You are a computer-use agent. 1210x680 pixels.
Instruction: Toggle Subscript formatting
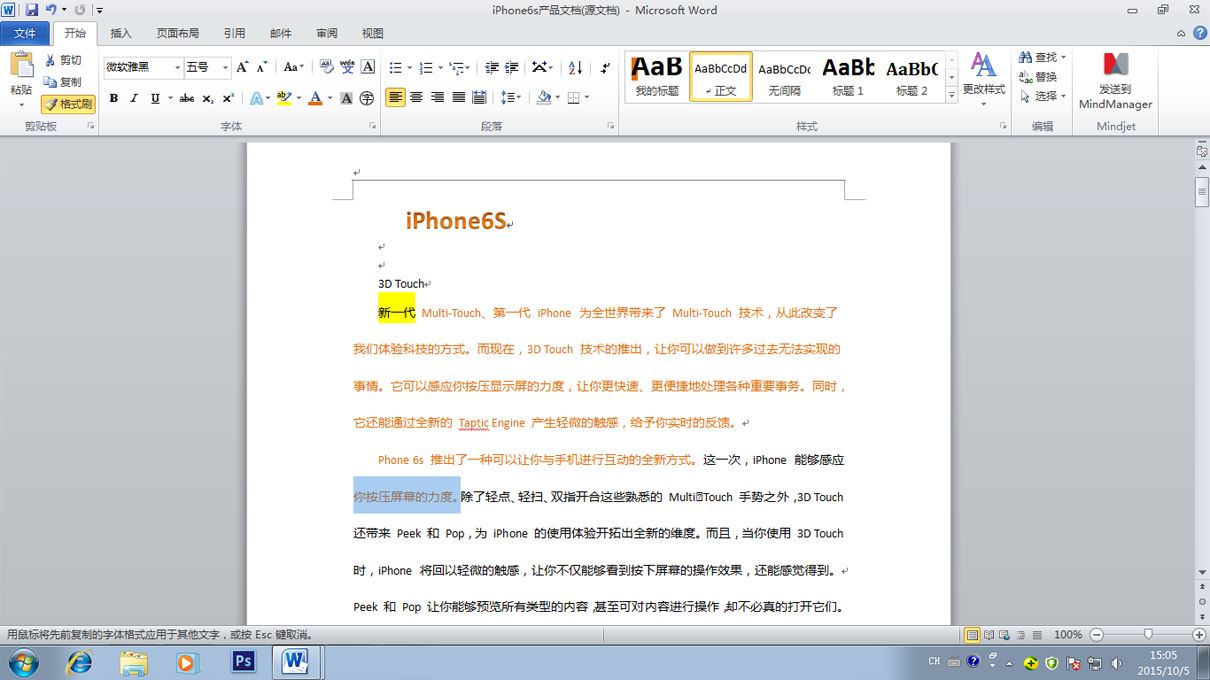coord(207,98)
